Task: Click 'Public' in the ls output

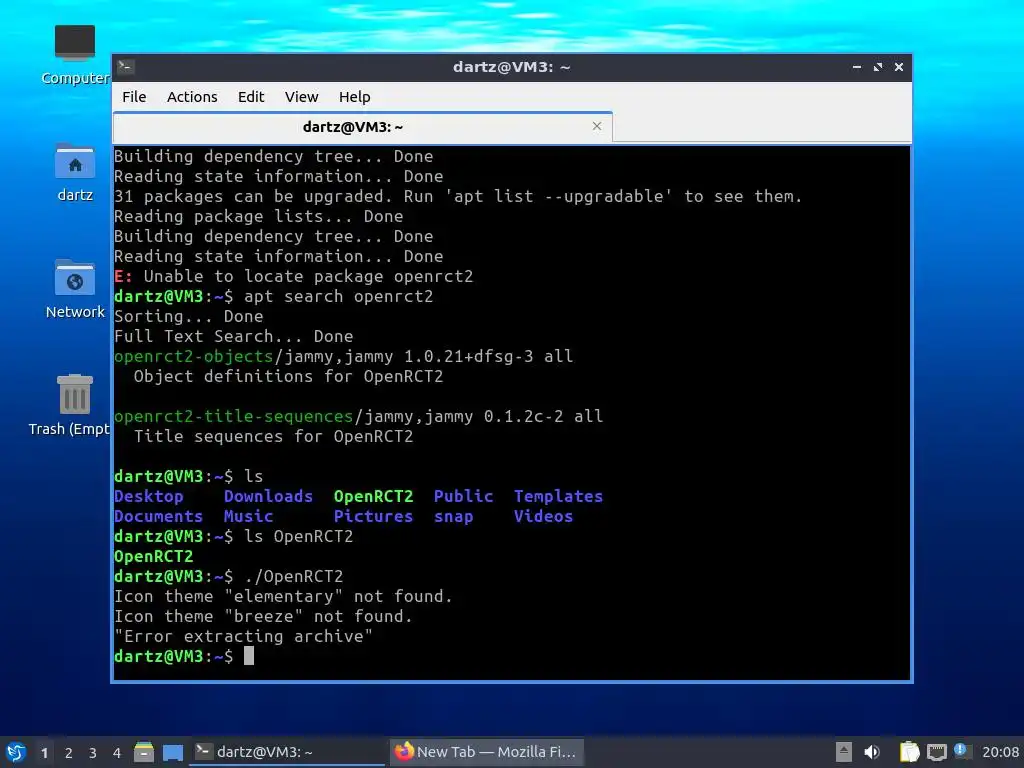Action: click(x=464, y=496)
